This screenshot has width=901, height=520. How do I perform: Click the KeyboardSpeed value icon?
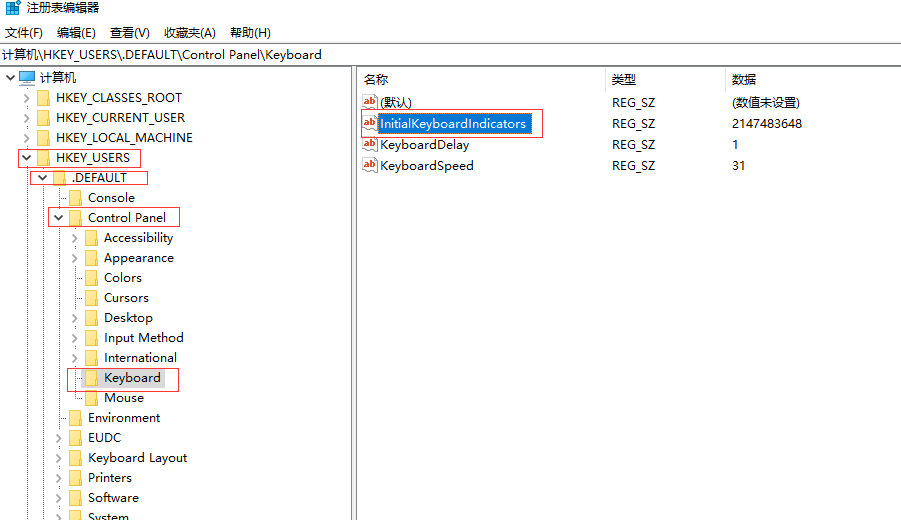click(x=370, y=166)
